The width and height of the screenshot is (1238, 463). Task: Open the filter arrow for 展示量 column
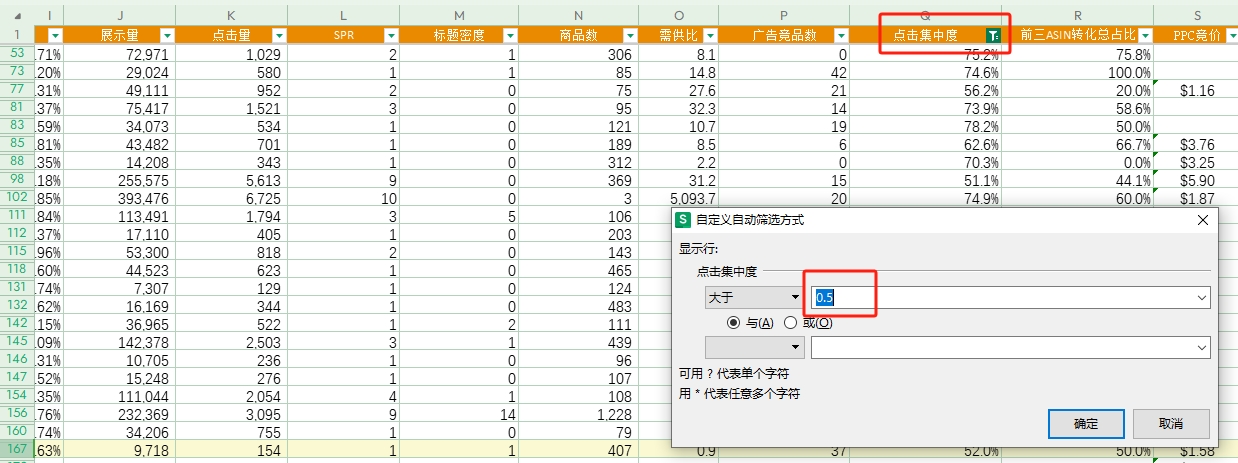[167, 35]
